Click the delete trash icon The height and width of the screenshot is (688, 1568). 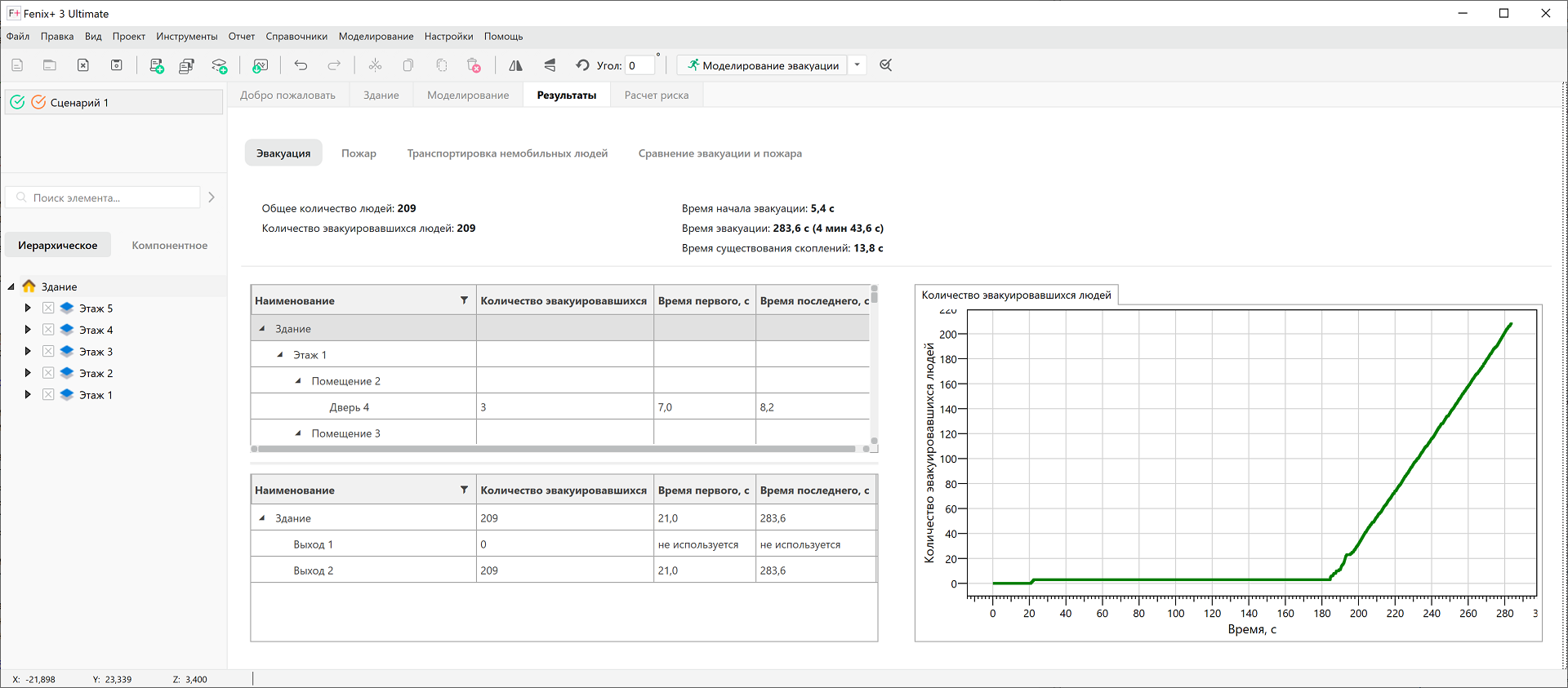pyautogui.click(x=474, y=65)
